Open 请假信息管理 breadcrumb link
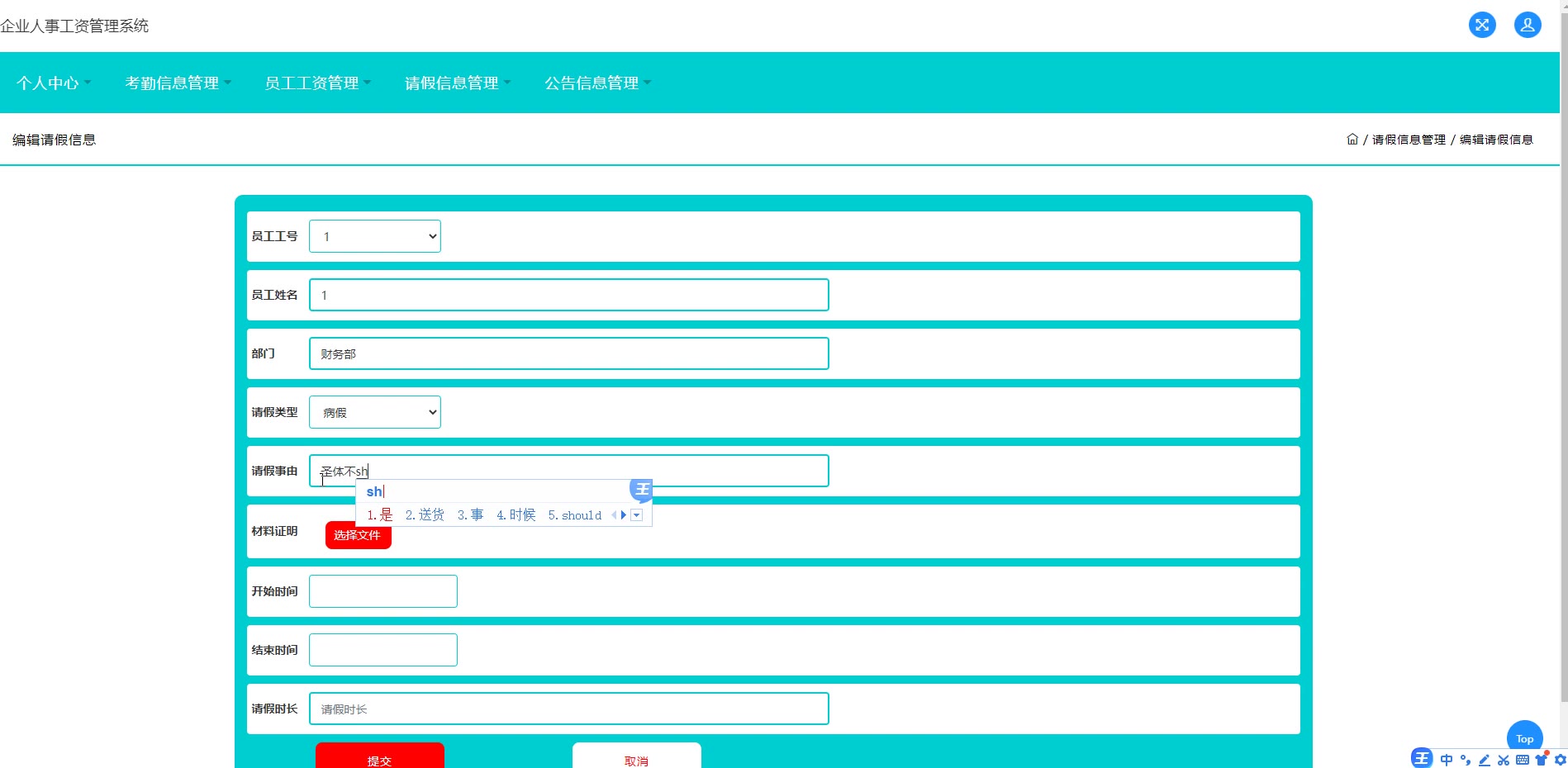1568x768 pixels. coord(1409,140)
